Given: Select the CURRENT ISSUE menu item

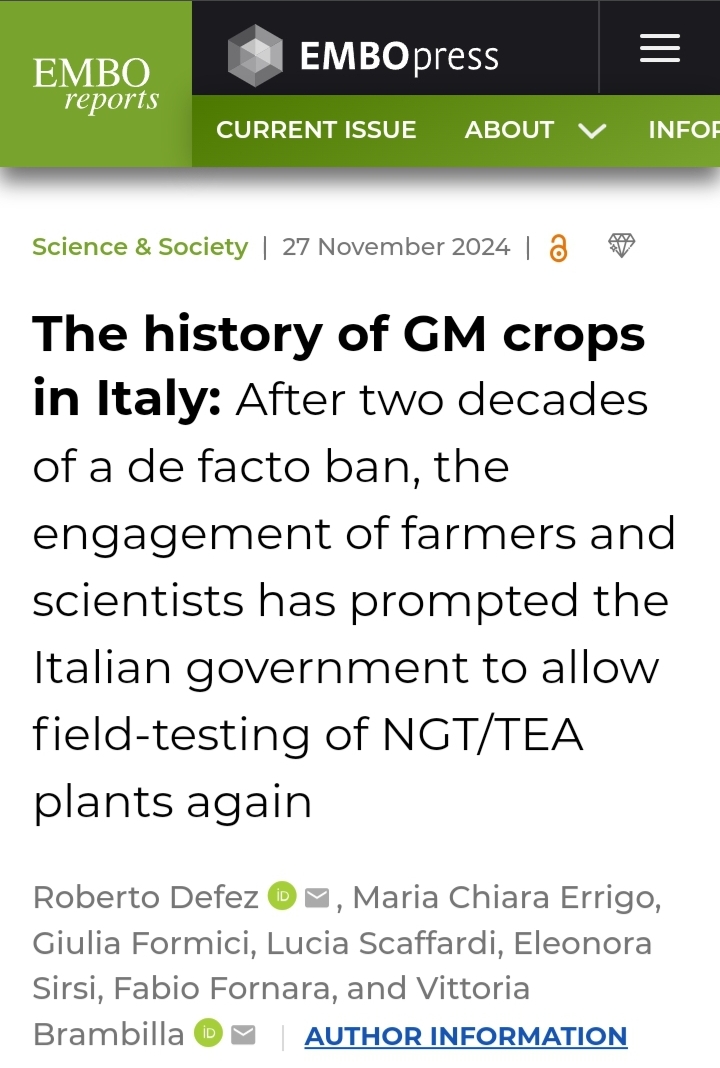Looking at the screenshot, I should pos(316,129).
